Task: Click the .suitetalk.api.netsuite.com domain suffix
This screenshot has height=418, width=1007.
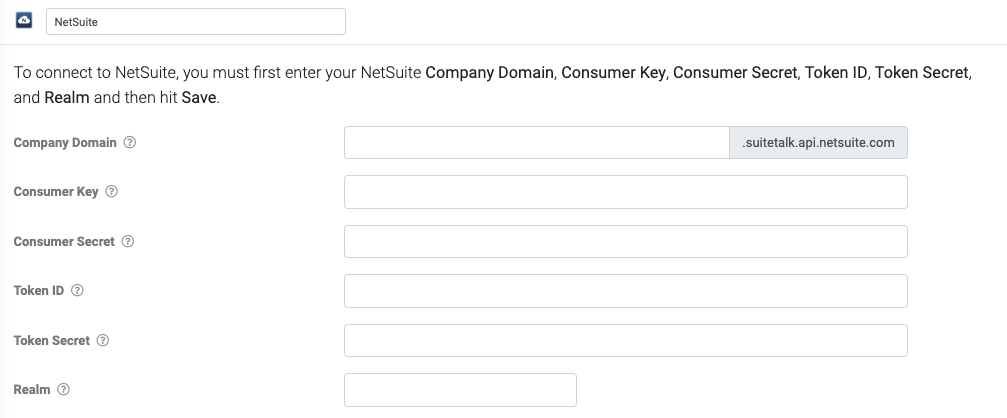Action: tap(818, 142)
